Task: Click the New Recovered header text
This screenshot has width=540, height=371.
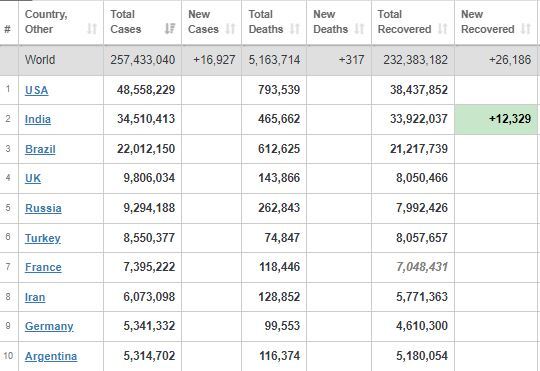Action: (488, 21)
